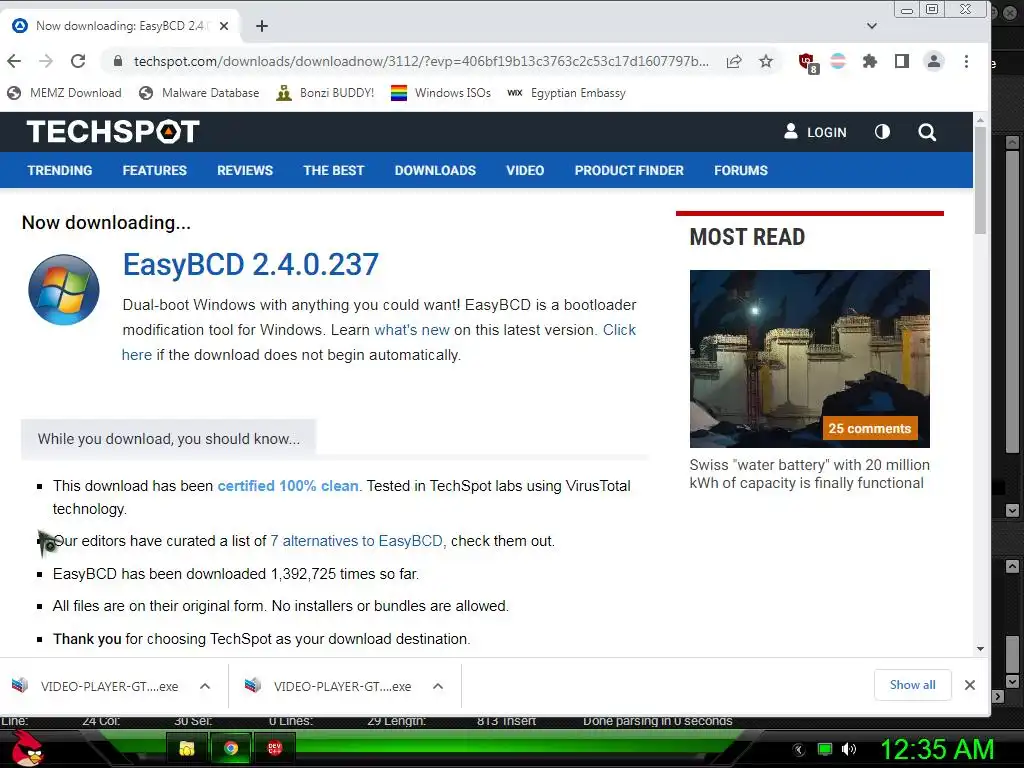
Task: Close the EasyBCD download tab
Action: point(224,26)
